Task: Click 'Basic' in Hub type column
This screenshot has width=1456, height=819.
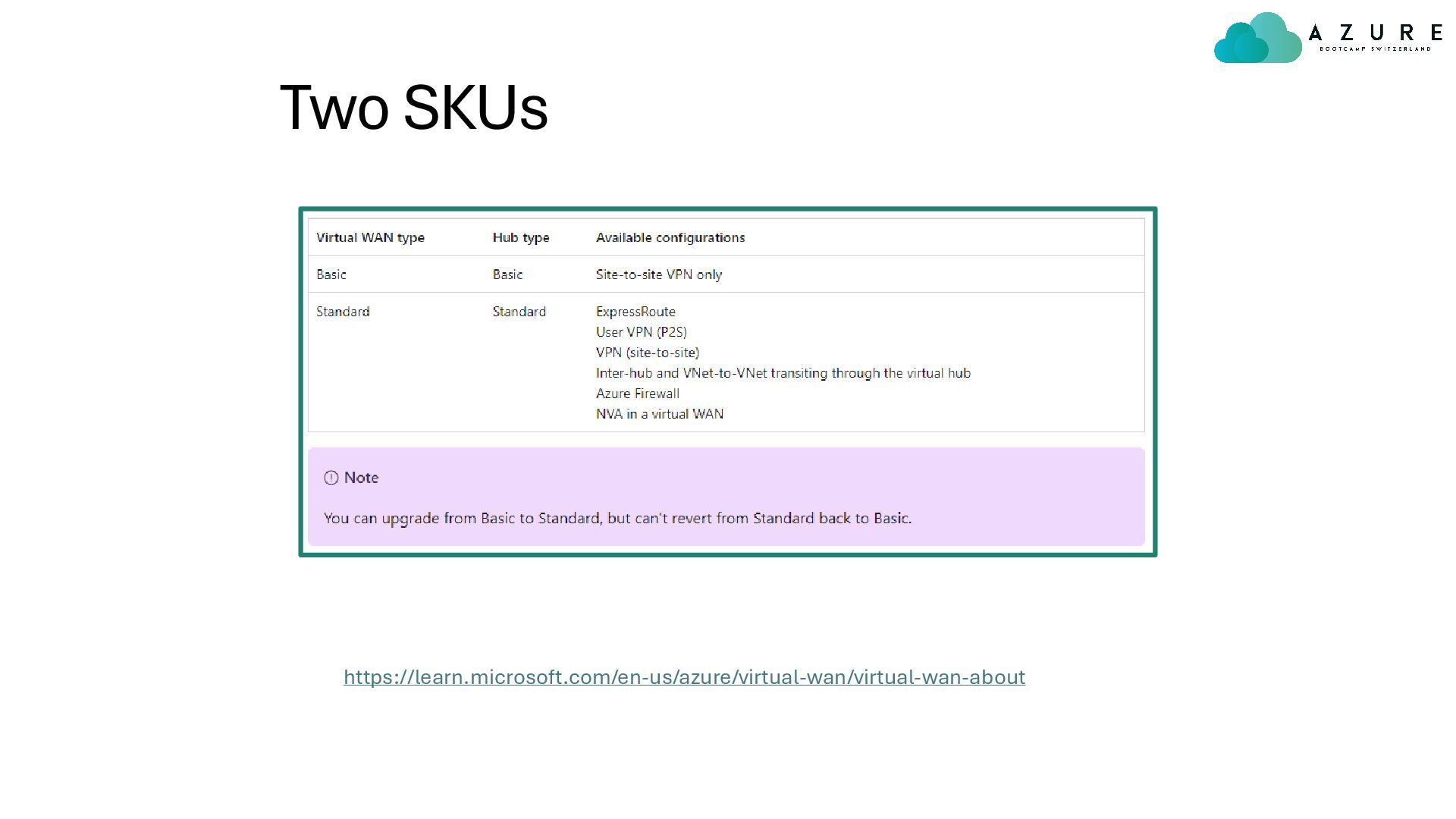Action: coord(507,275)
